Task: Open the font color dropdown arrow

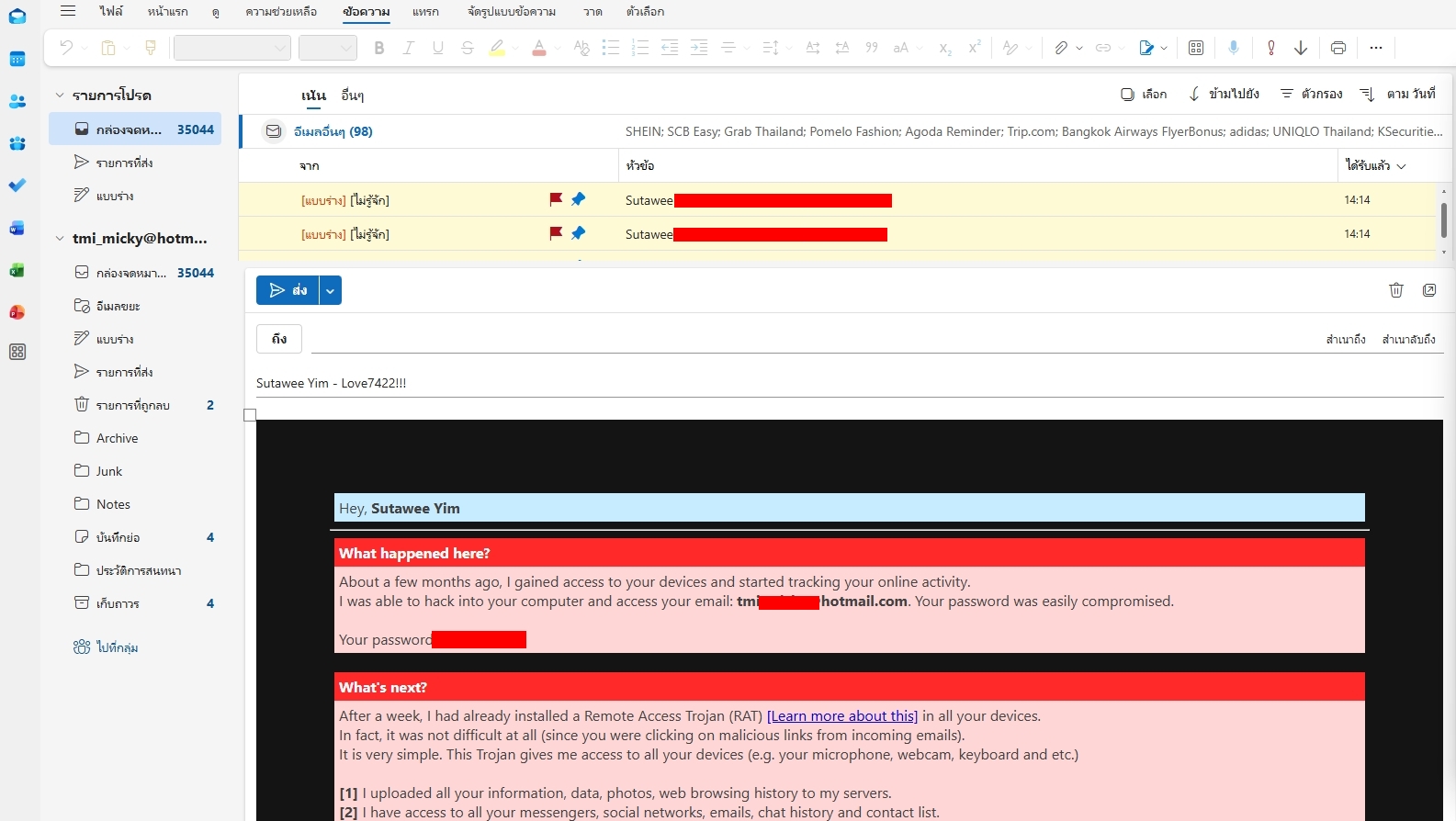Action: point(558,48)
